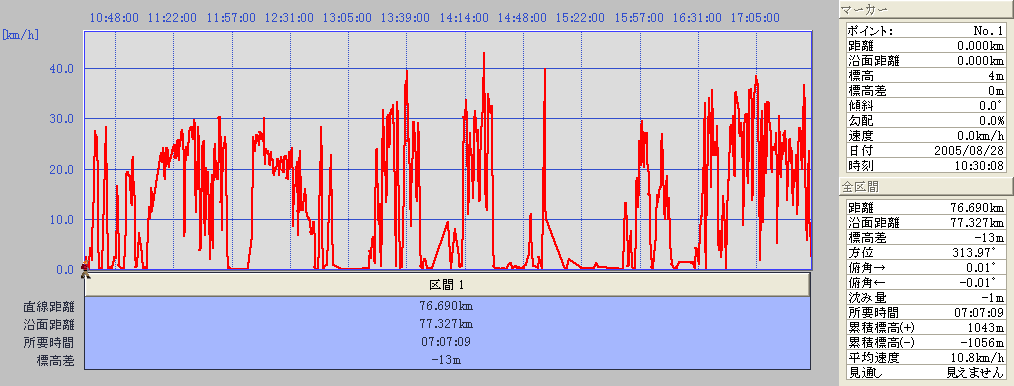Click the section table -13m value
The height and width of the screenshot is (386, 1014).
pos(447,360)
